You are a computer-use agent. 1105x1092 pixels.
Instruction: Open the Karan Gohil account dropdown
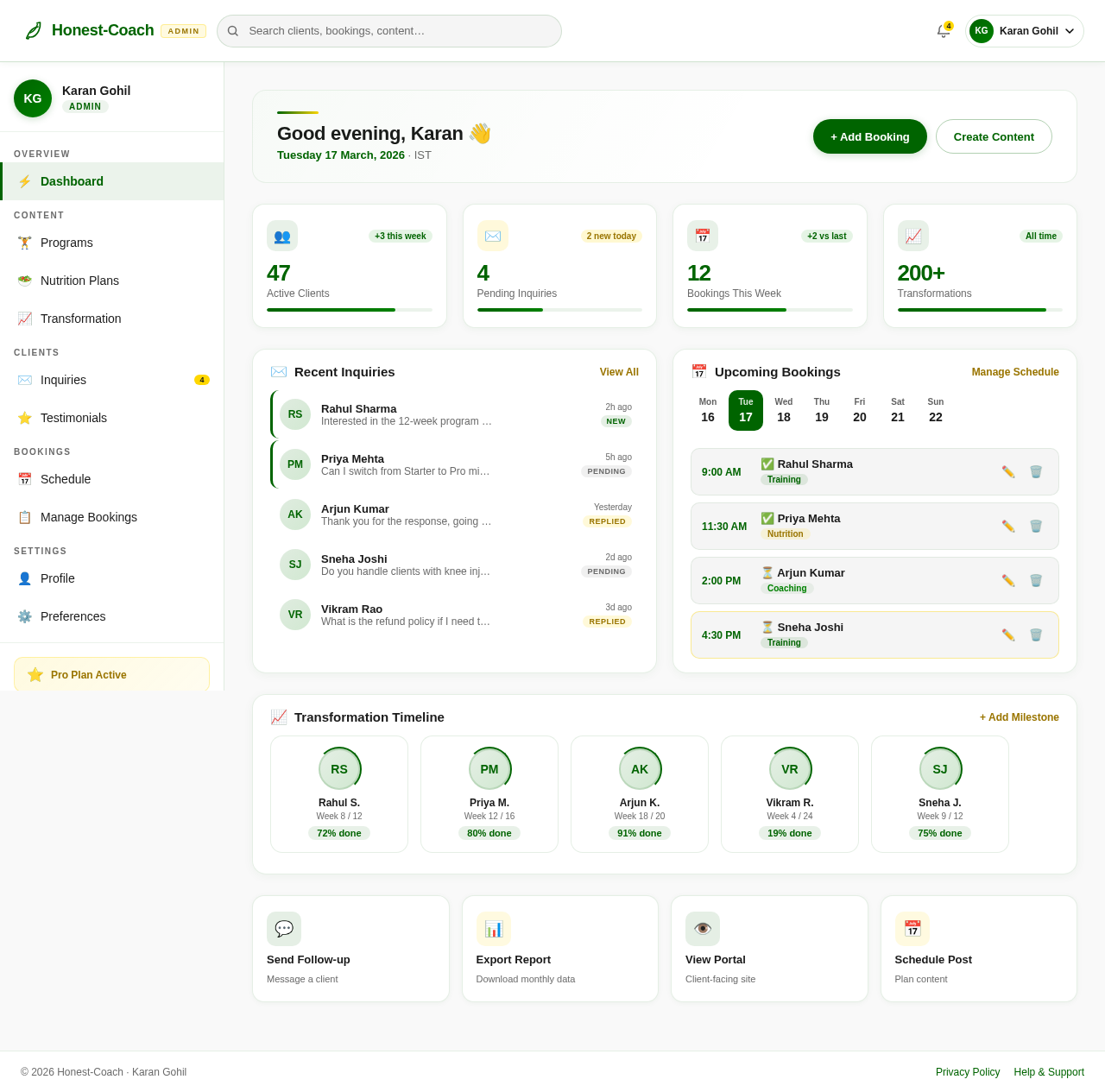[x=1024, y=30]
